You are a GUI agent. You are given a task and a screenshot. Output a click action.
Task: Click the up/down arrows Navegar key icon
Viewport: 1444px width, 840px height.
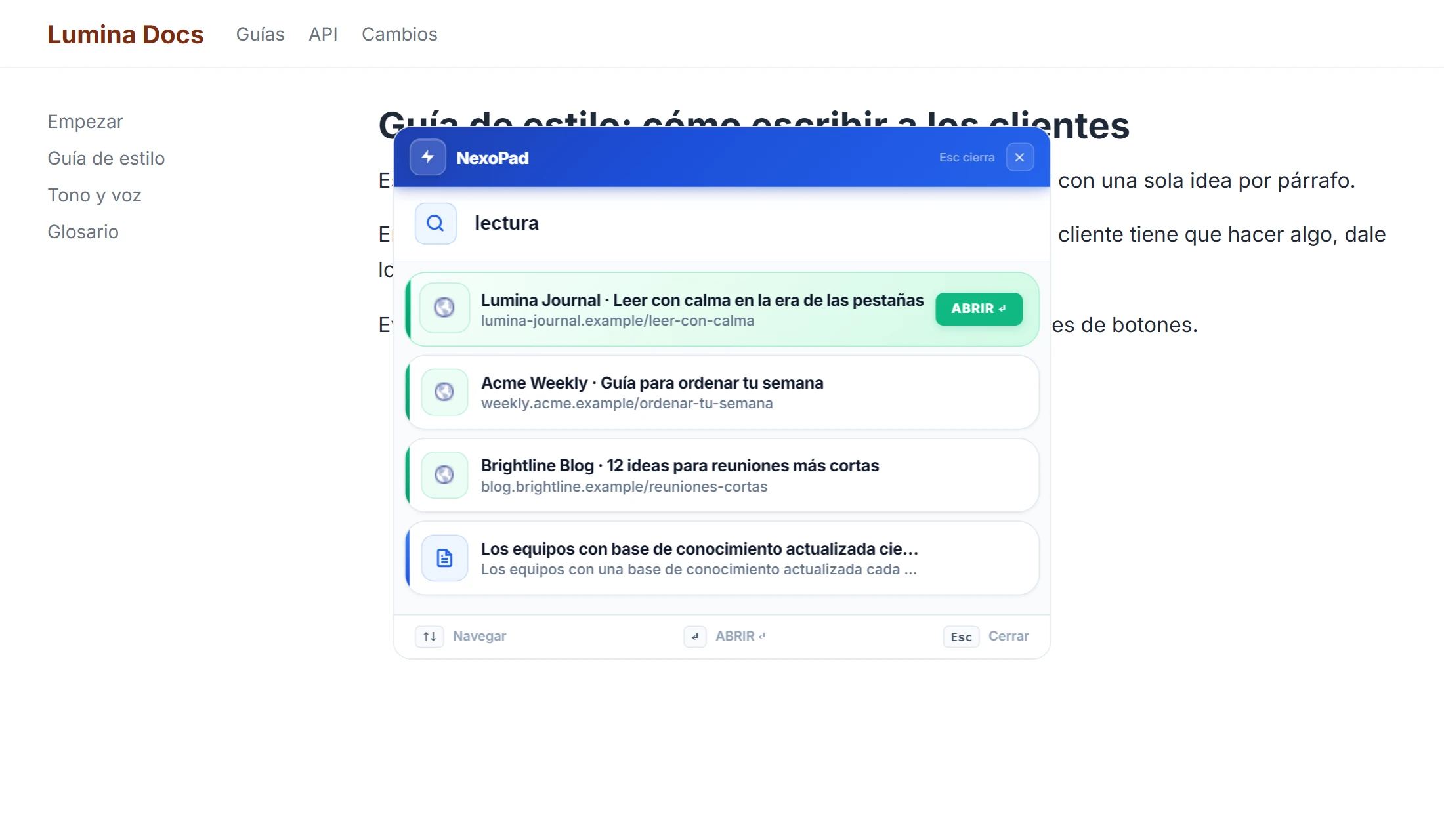click(x=429, y=637)
